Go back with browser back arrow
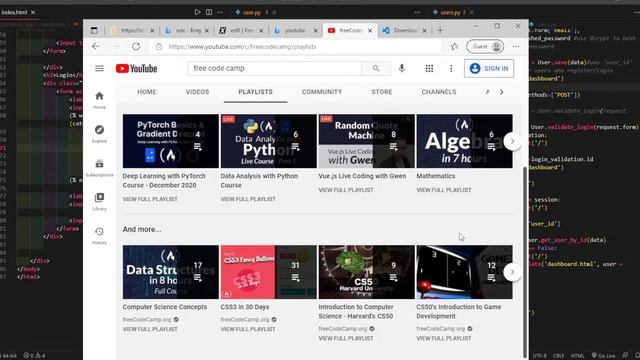 [96, 47]
